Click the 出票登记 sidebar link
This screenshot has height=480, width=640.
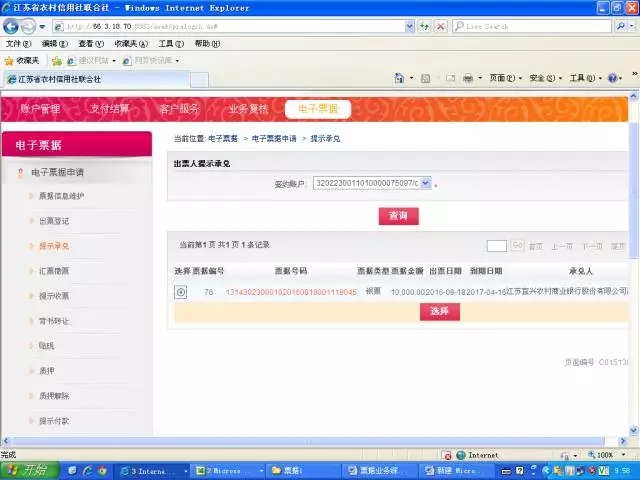[54, 220]
